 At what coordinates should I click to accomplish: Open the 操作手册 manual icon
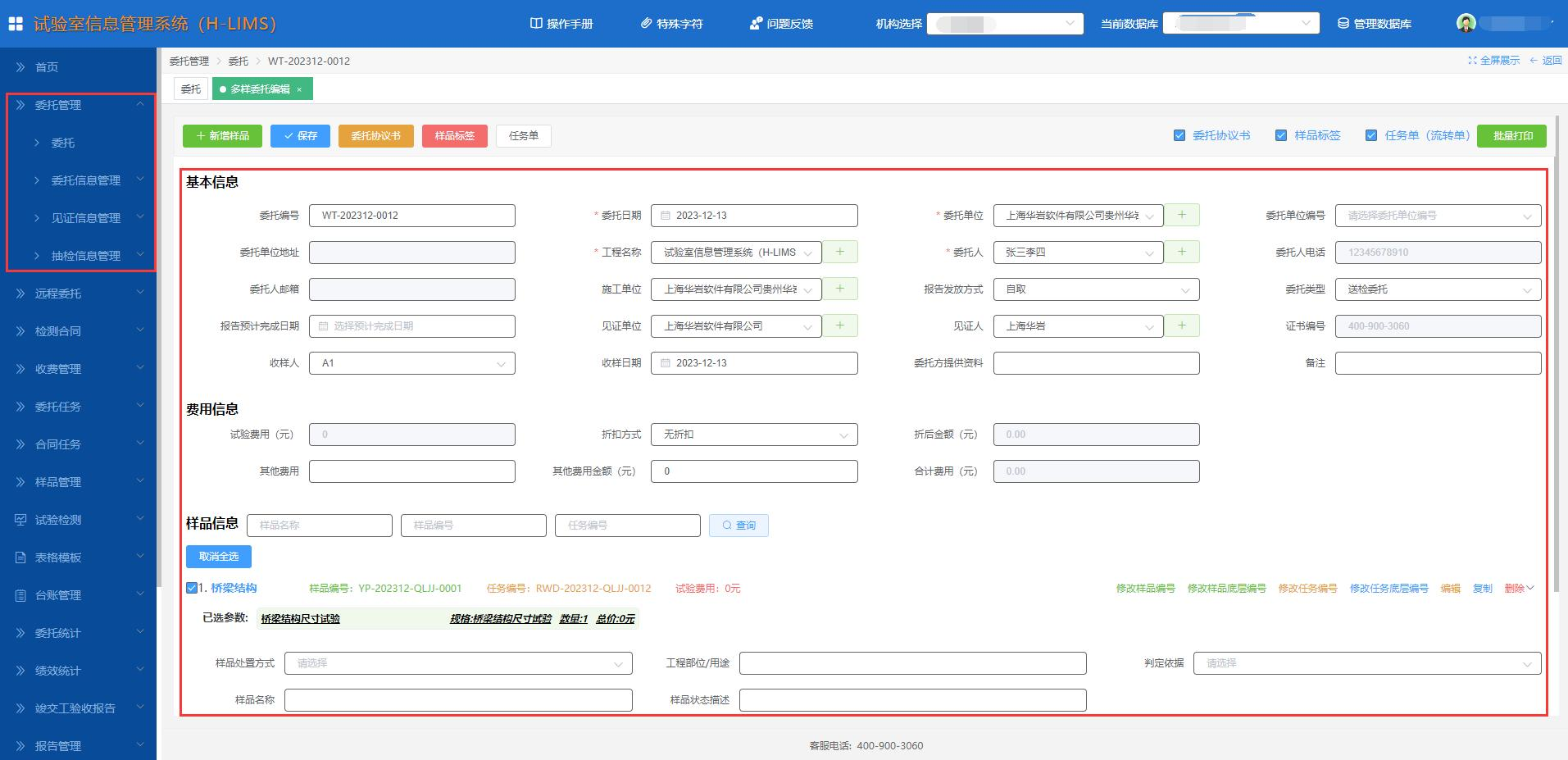536,24
